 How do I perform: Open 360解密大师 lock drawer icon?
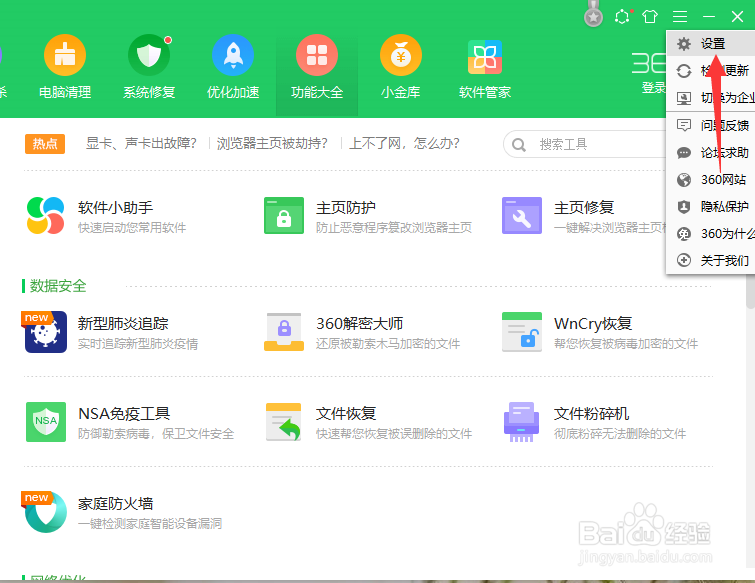coord(284,332)
